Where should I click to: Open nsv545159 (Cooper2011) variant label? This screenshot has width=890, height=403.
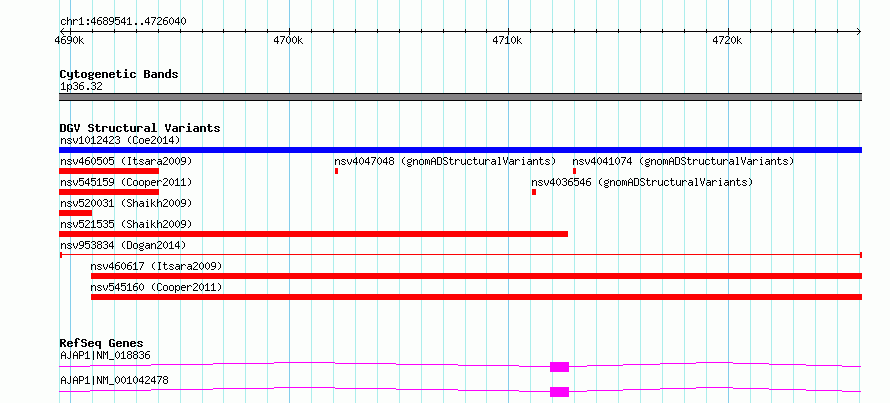click(x=126, y=182)
